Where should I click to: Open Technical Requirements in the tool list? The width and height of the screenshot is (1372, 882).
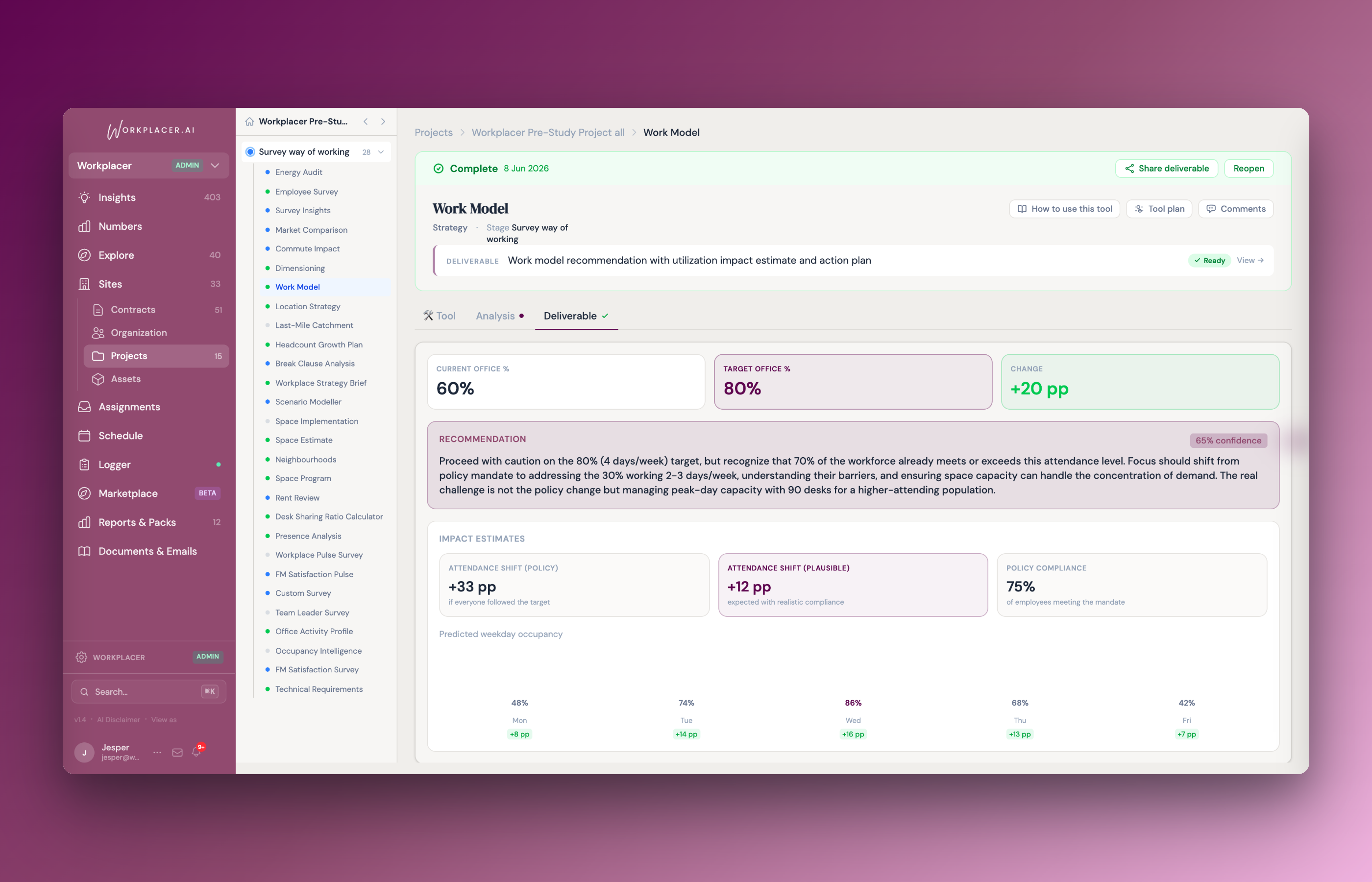pyautogui.click(x=319, y=689)
